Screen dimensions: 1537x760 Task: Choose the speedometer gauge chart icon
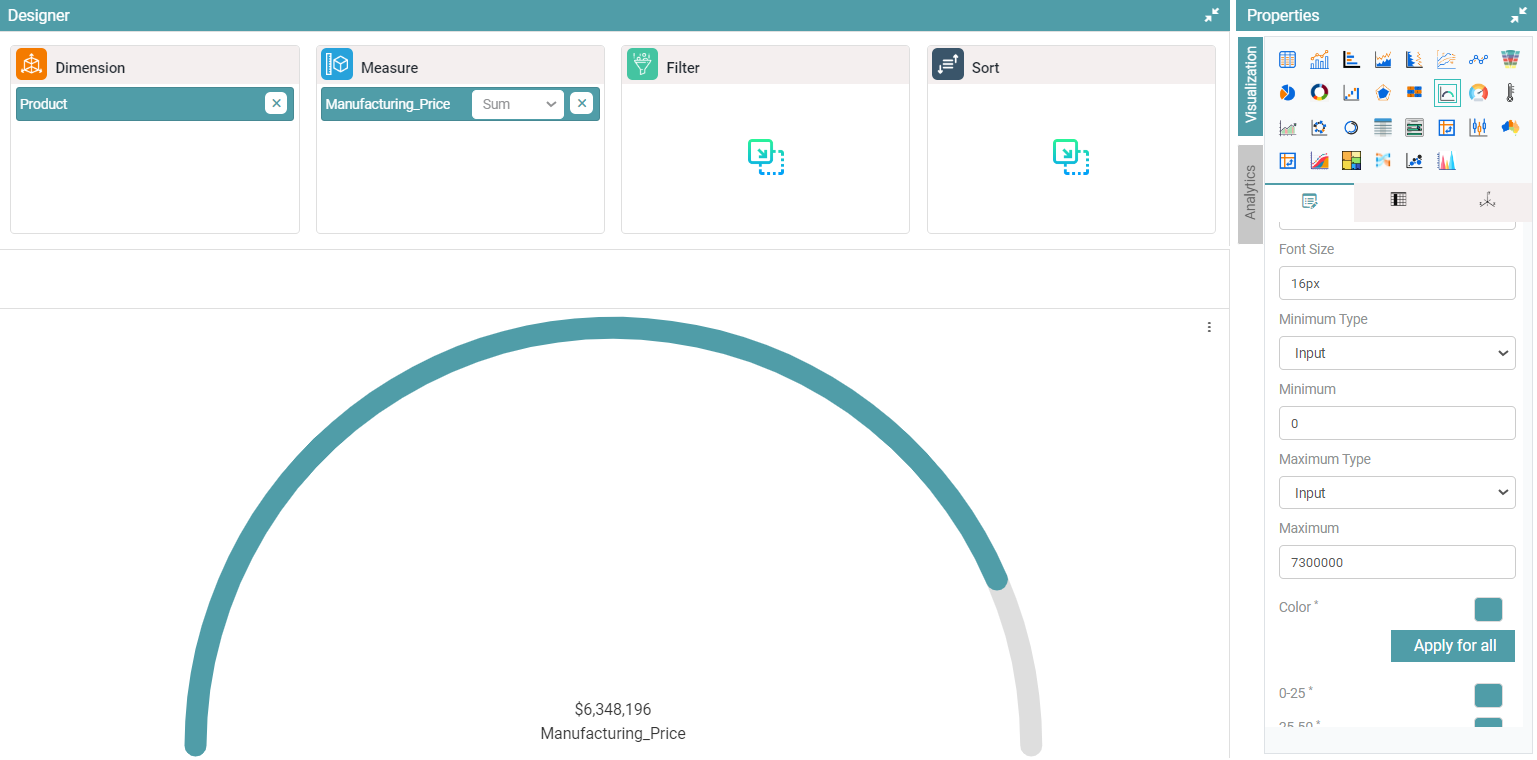[1478, 93]
